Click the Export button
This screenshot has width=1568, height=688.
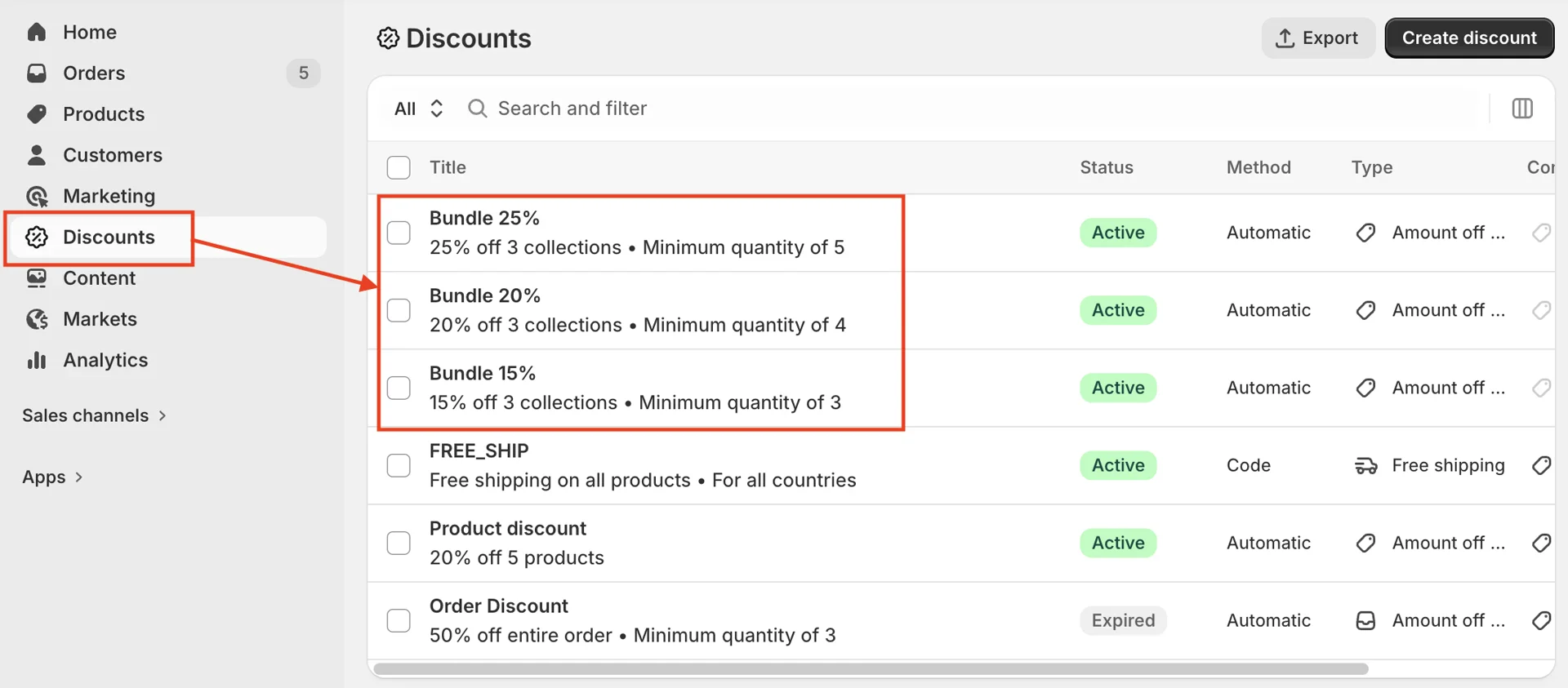(x=1317, y=38)
